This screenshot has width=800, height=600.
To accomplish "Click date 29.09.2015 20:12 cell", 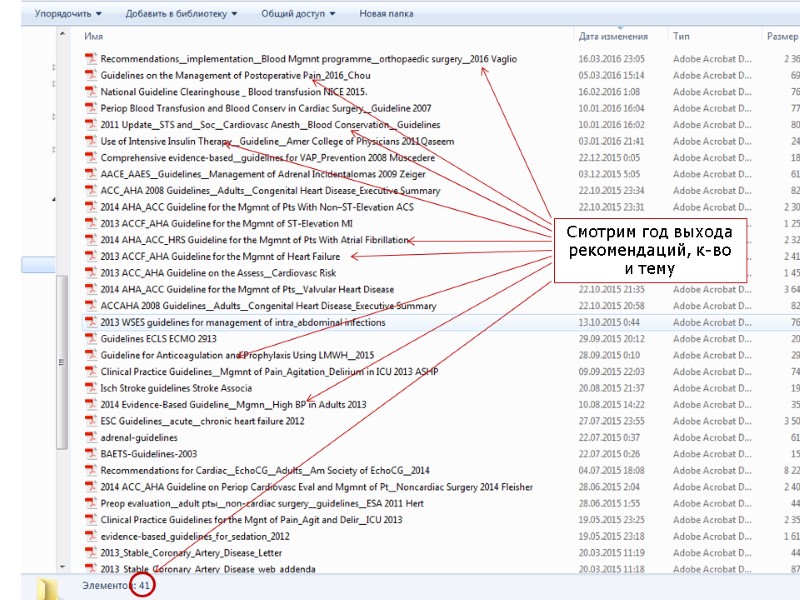I will point(611,339).
